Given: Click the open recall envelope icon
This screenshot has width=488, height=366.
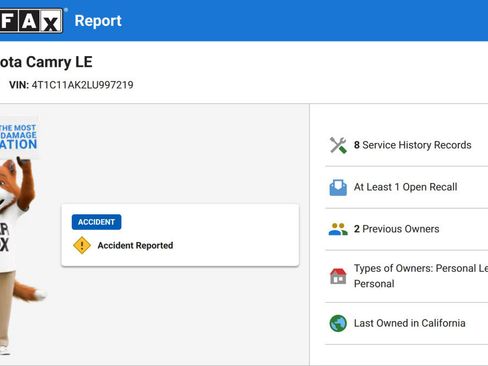Looking at the screenshot, I should [338, 187].
